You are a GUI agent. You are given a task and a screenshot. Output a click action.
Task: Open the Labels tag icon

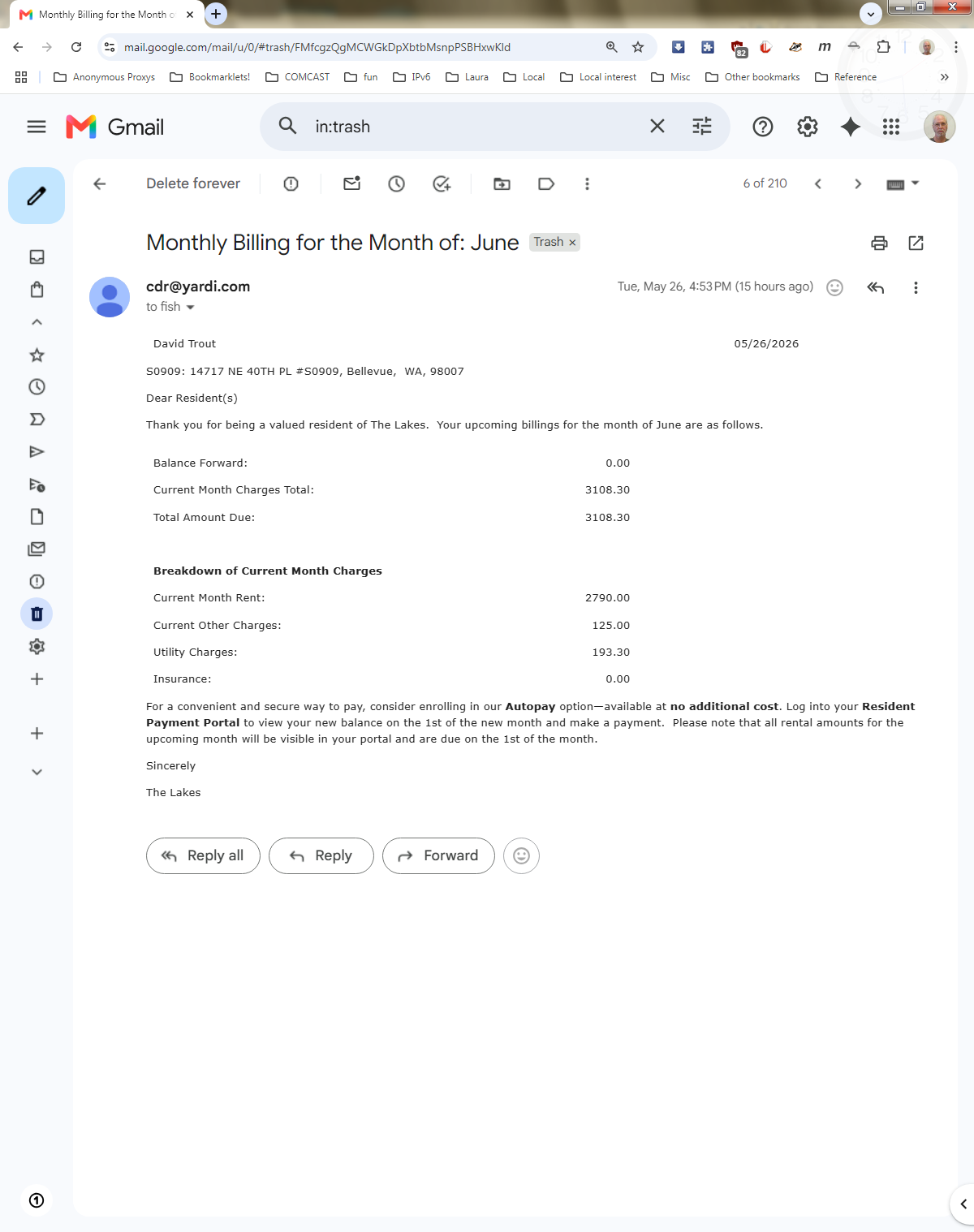tap(546, 184)
